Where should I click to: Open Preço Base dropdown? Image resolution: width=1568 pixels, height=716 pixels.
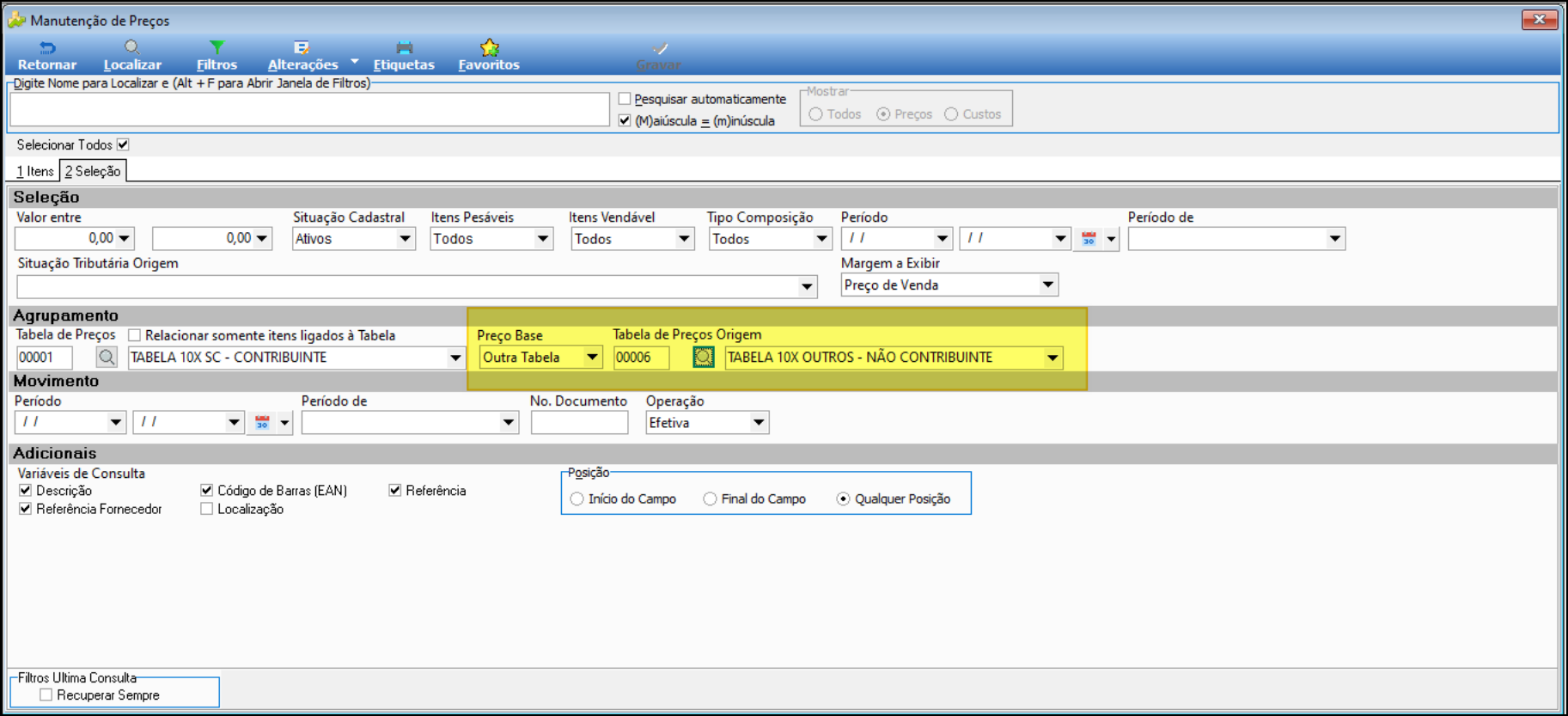point(592,357)
